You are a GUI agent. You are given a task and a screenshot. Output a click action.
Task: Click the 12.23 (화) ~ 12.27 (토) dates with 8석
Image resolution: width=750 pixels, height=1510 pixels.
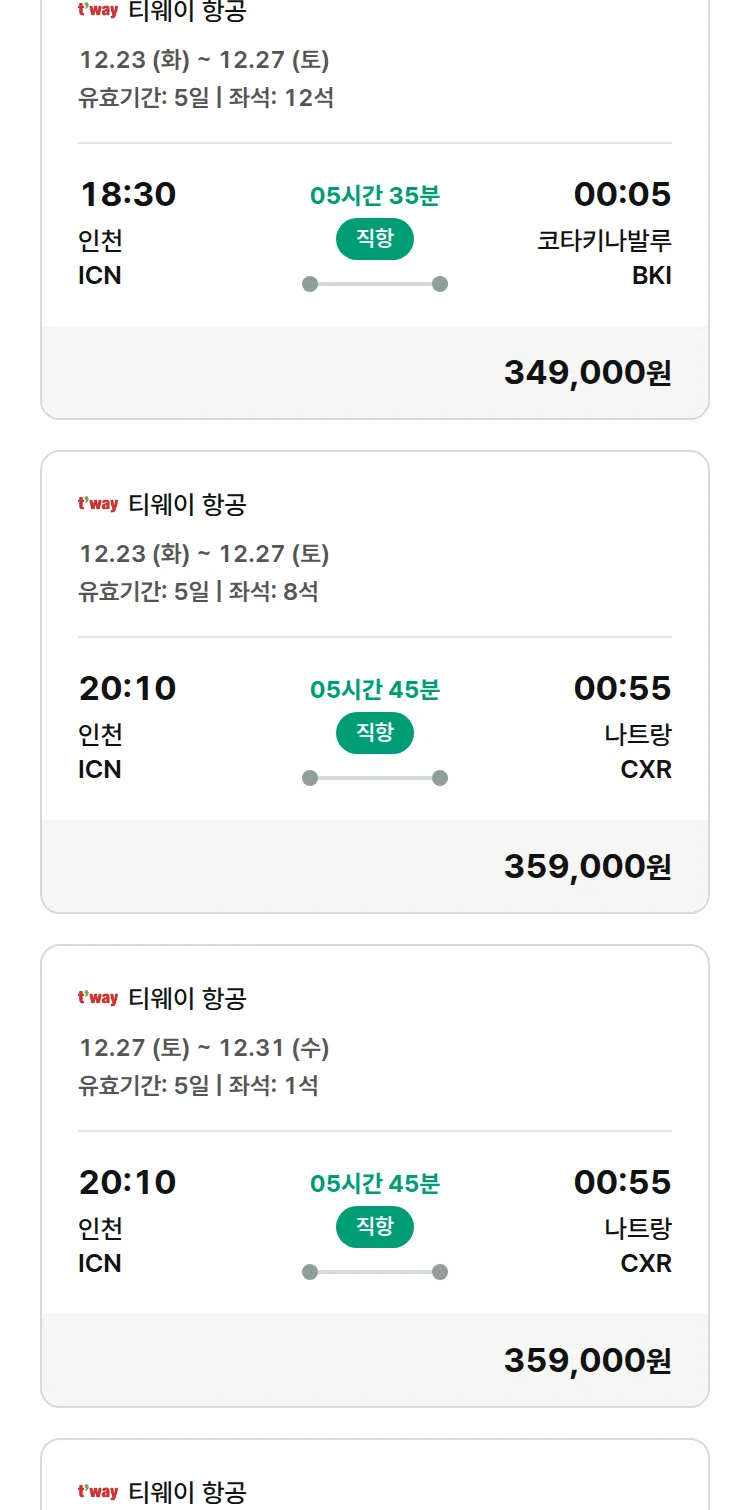tap(204, 554)
